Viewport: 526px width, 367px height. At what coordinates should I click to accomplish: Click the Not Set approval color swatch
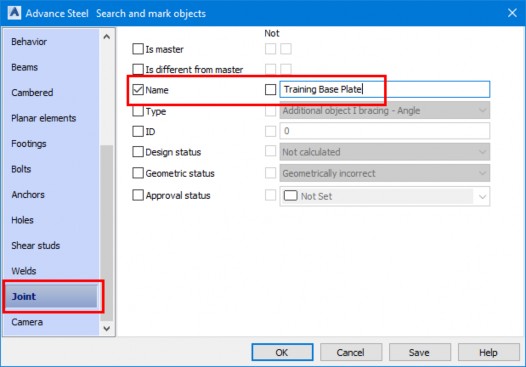click(291, 196)
